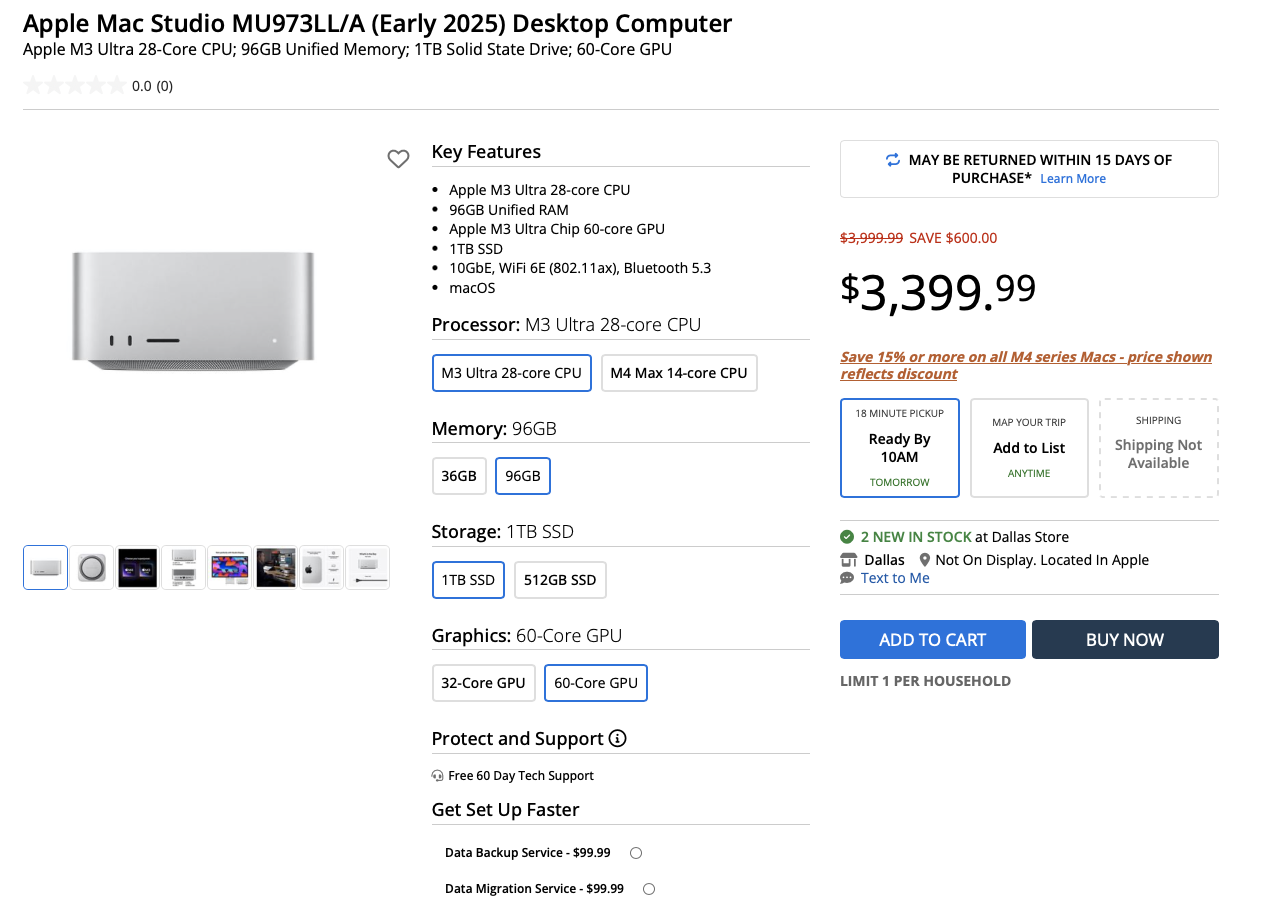Select the 18 Minute Pickup option

pyautogui.click(x=899, y=448)
